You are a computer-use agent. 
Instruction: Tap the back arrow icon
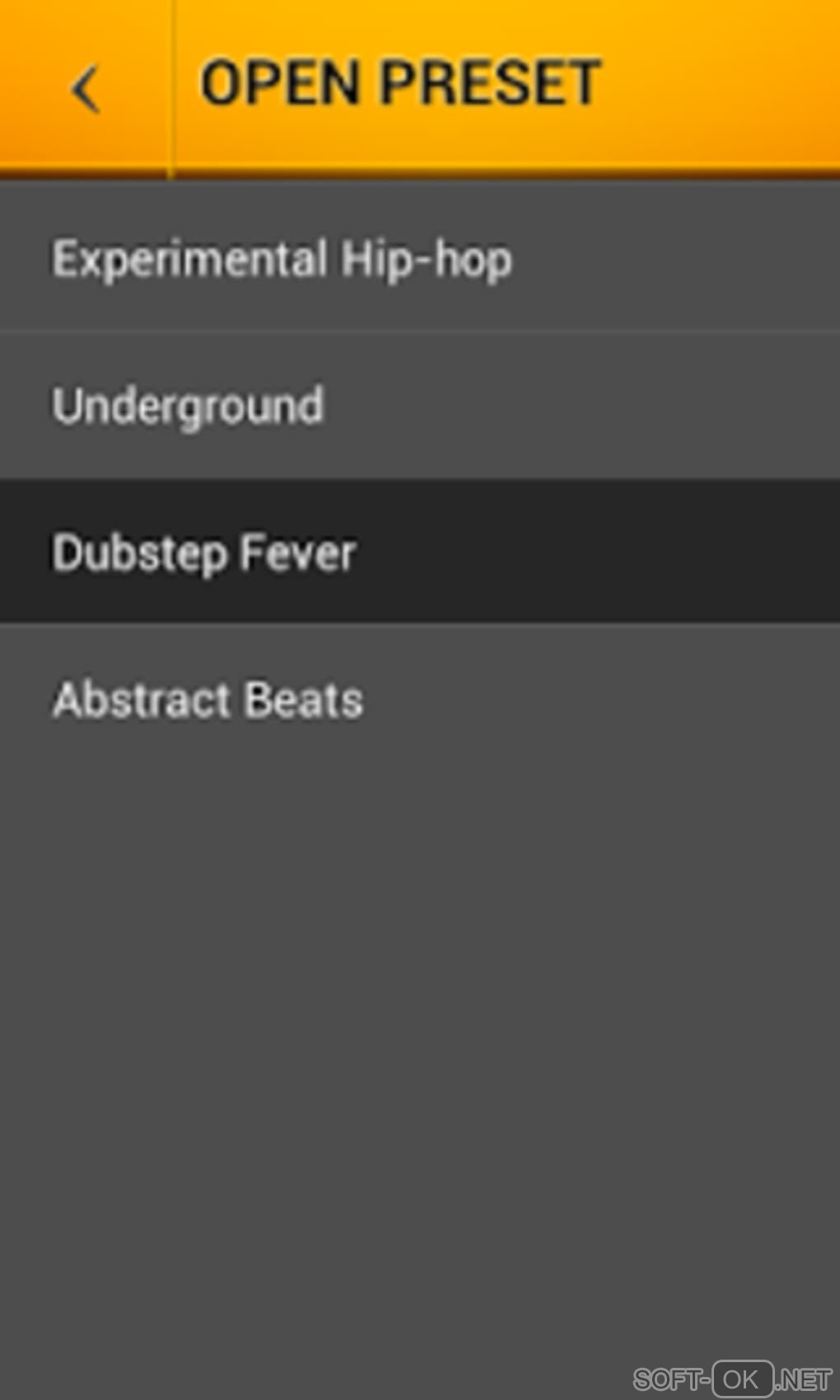tap(86, 89)
